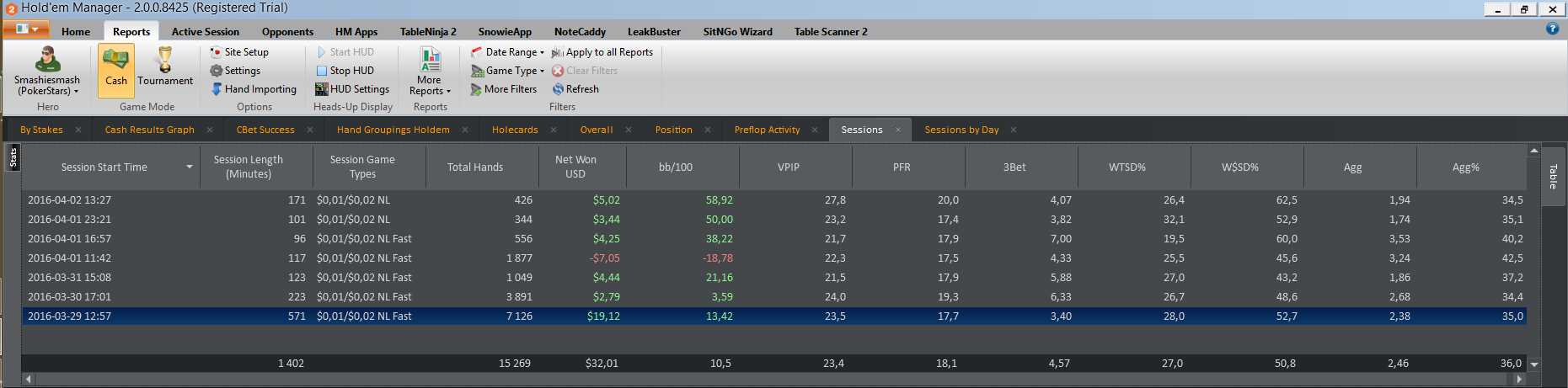Switch to the By Stakes report tab
Viewport: 1568px width, 388px height.
pyautogui.click(x=41, y=130)
